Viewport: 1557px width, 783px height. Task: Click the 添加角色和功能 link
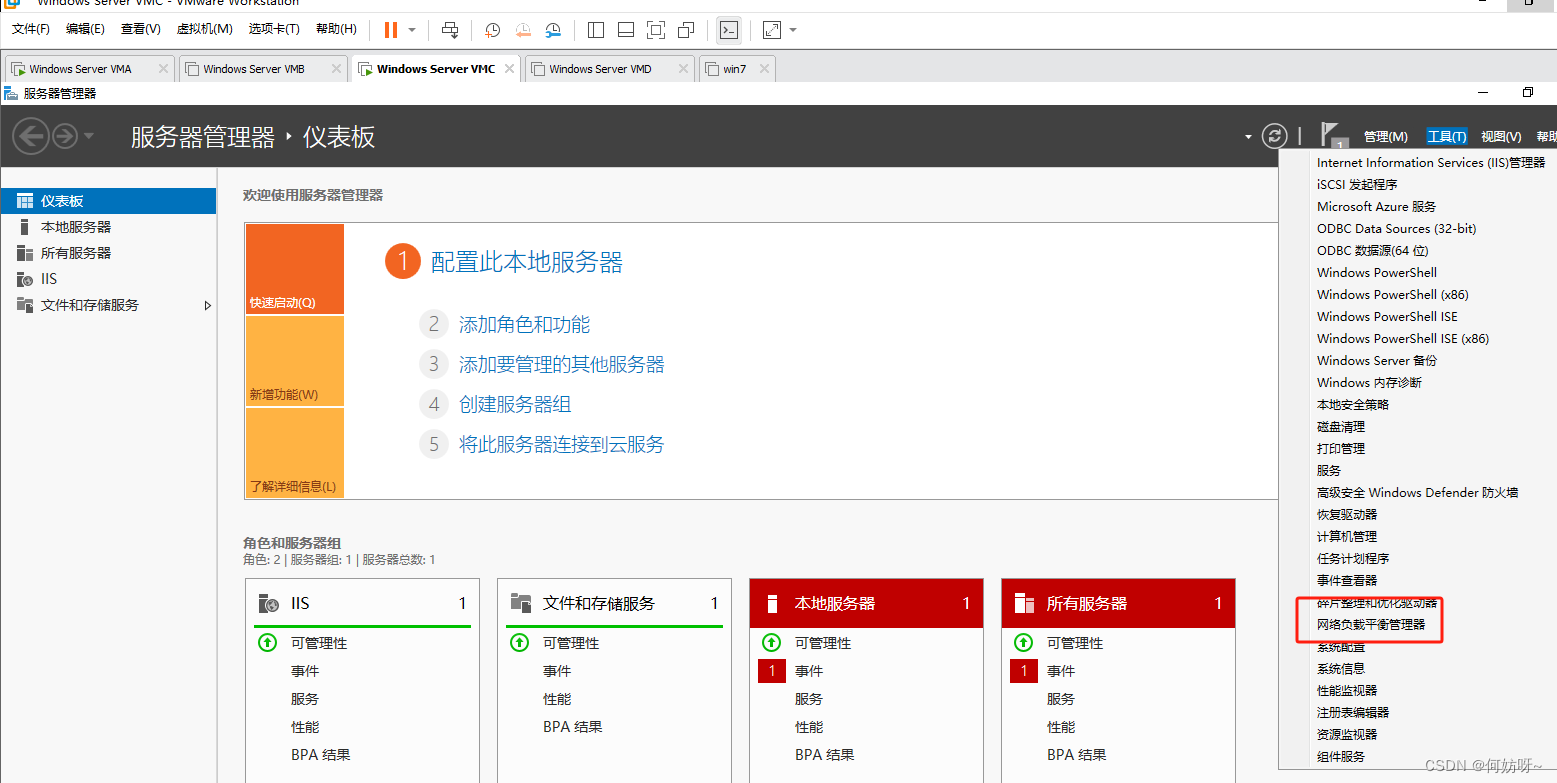point(524,324)
